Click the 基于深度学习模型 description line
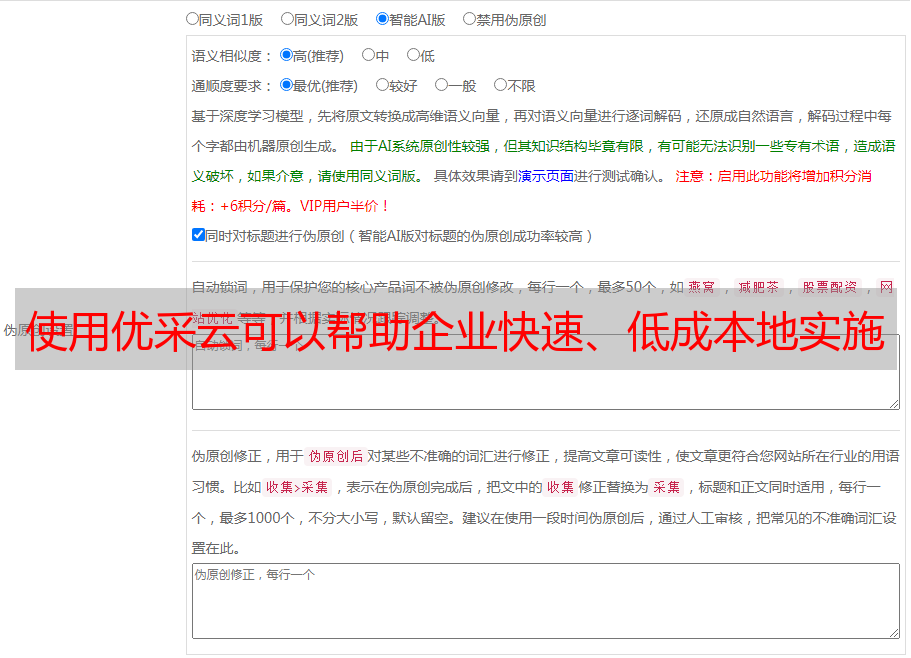911x658 pixels. pyautogui.click(x=541, y=116)
